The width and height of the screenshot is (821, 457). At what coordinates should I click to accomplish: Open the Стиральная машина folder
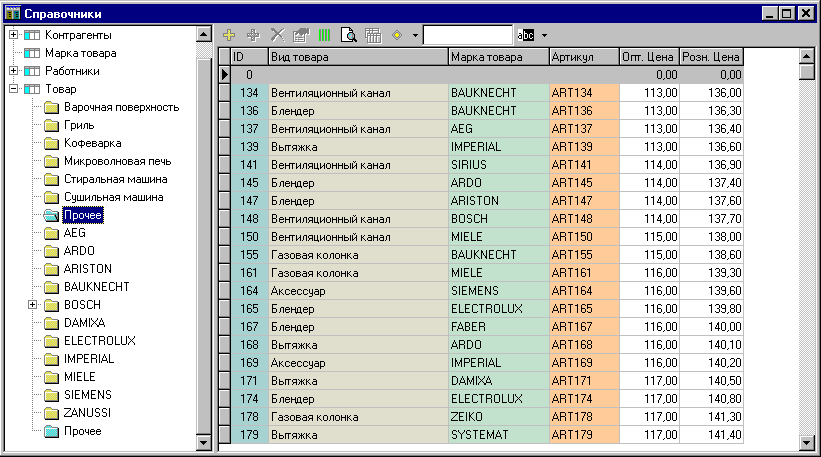(x=116, y=179)
